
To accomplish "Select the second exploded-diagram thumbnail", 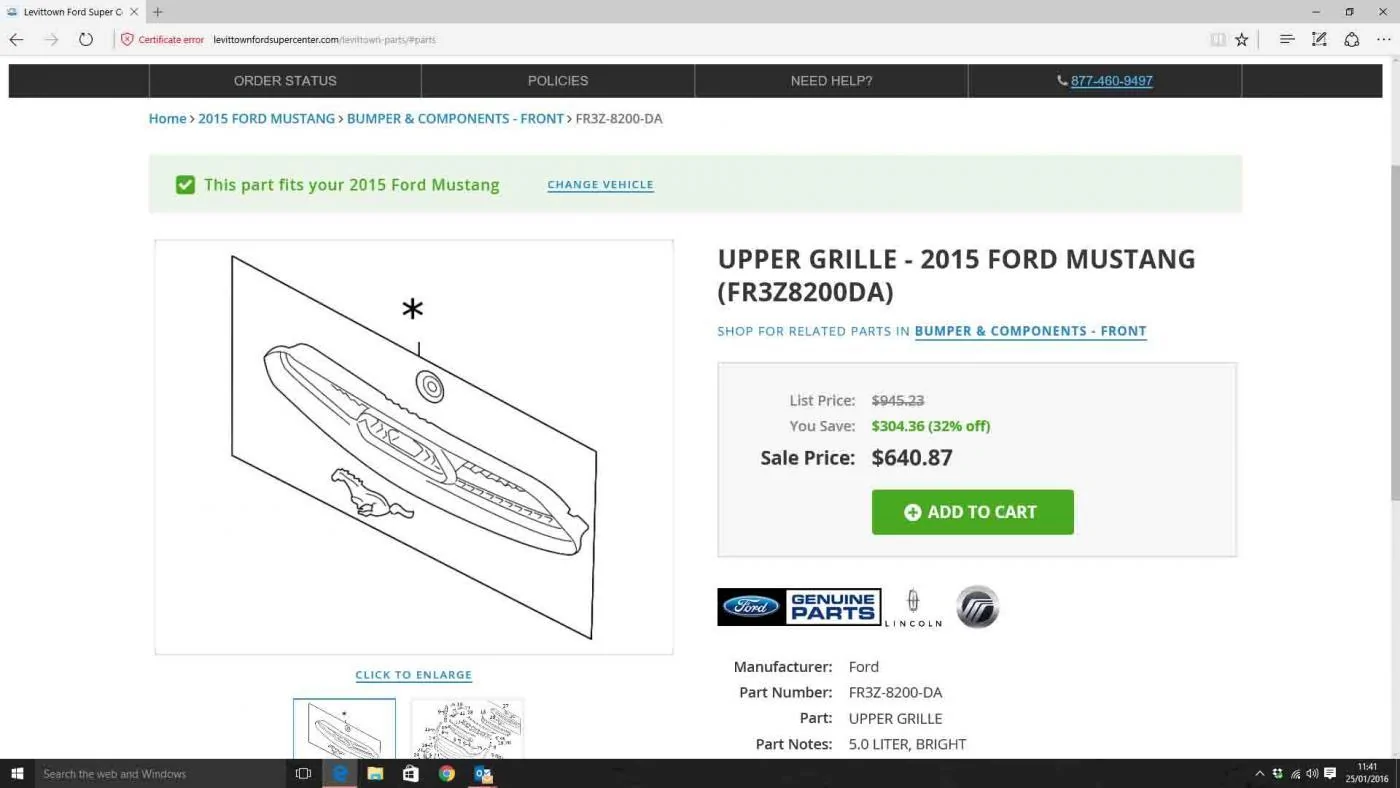I will (467, 729).
